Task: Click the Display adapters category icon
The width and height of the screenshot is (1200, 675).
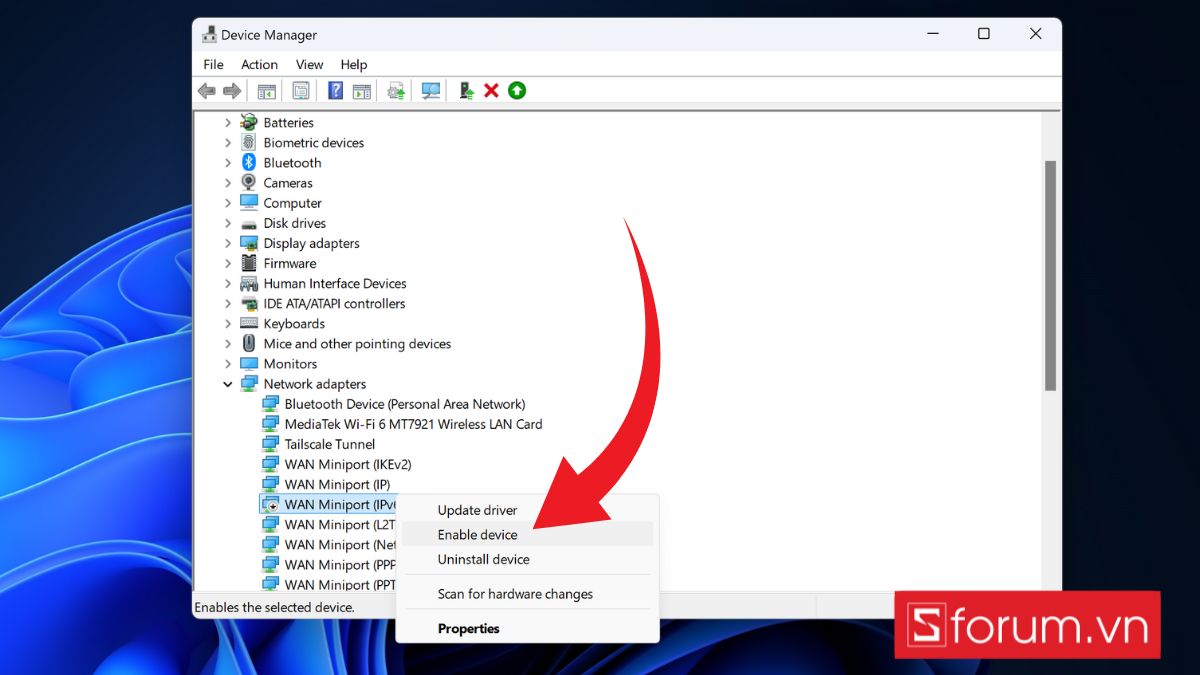Action: (249, 243)
